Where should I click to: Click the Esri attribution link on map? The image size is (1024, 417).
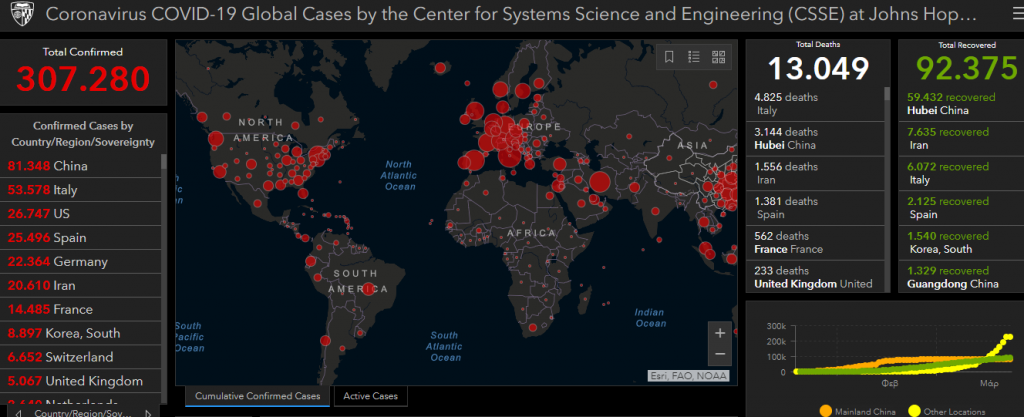point(688,376)
